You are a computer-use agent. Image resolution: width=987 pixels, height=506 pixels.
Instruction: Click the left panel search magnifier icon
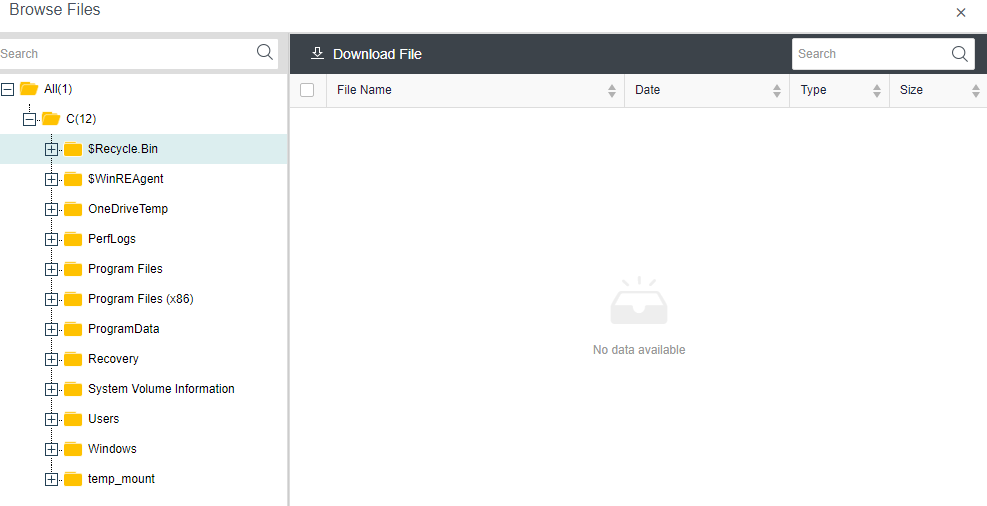(x=265, y=53)
